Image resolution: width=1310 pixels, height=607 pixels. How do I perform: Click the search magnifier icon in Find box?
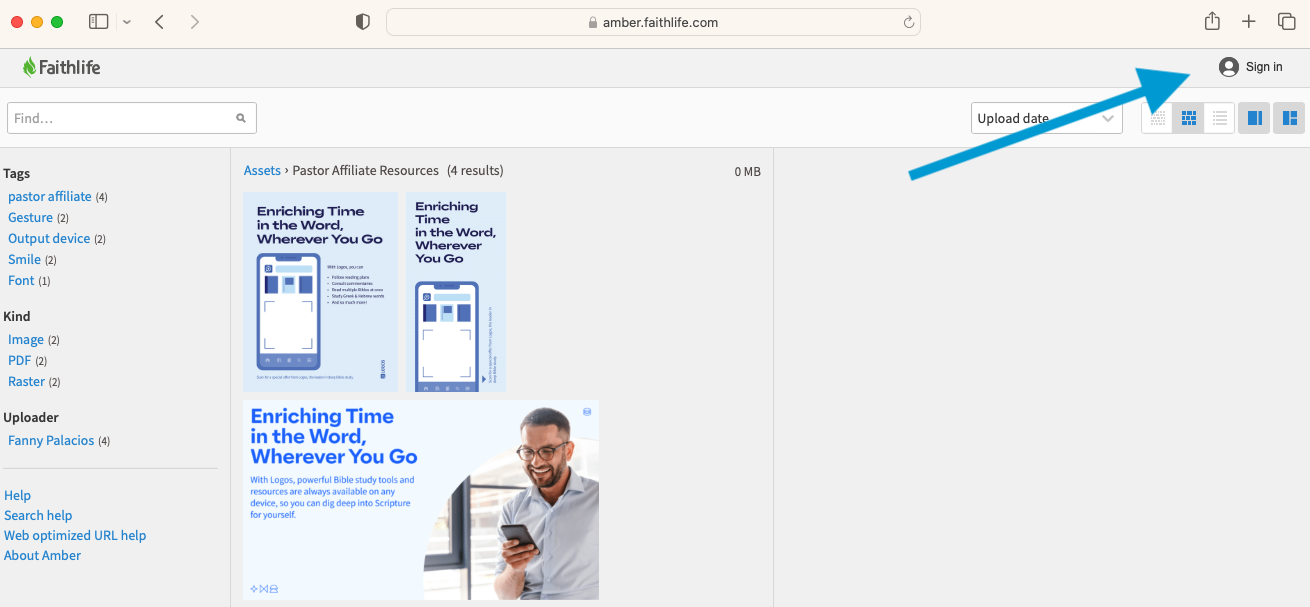coord(241,118)
